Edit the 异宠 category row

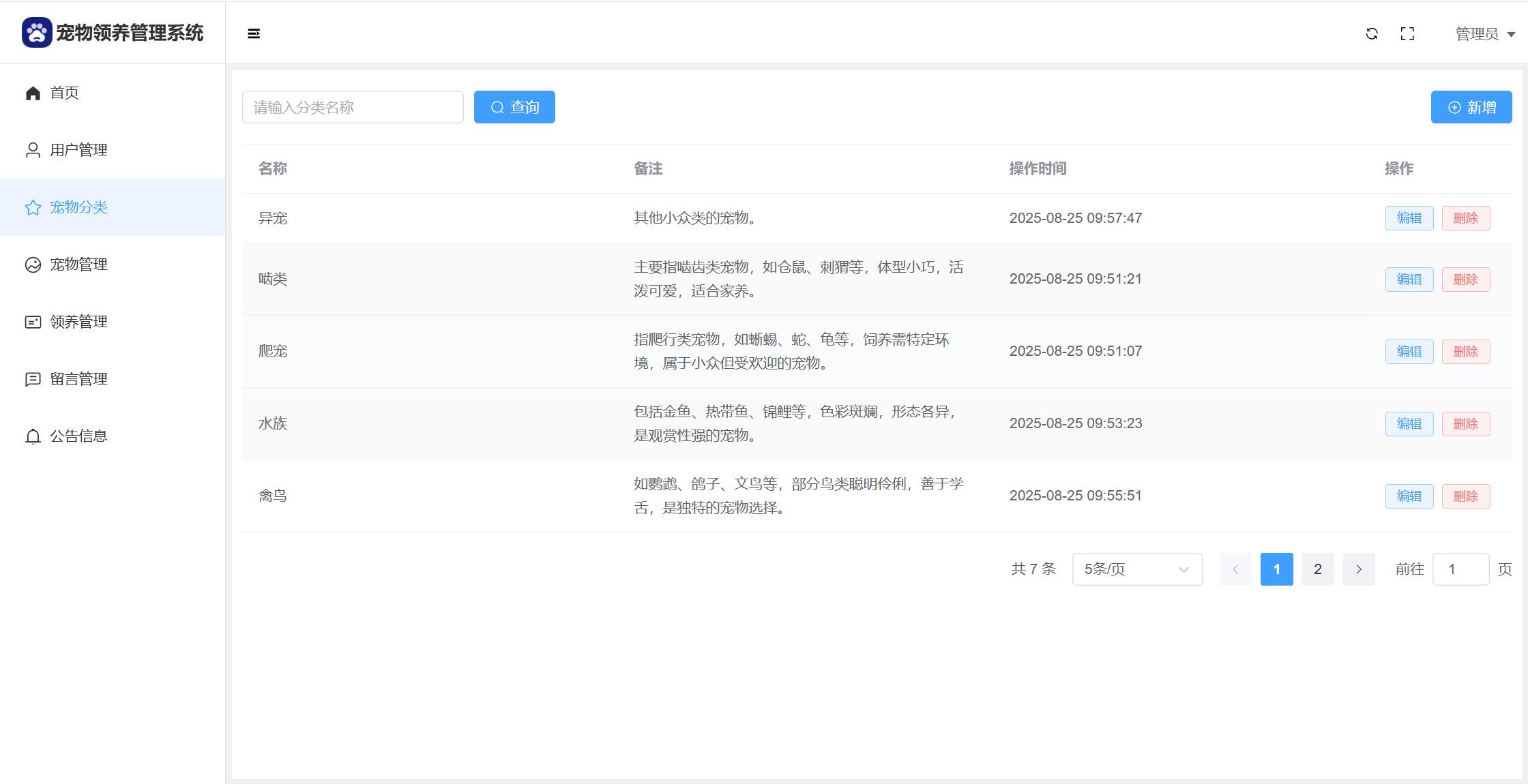(1409, 218)
